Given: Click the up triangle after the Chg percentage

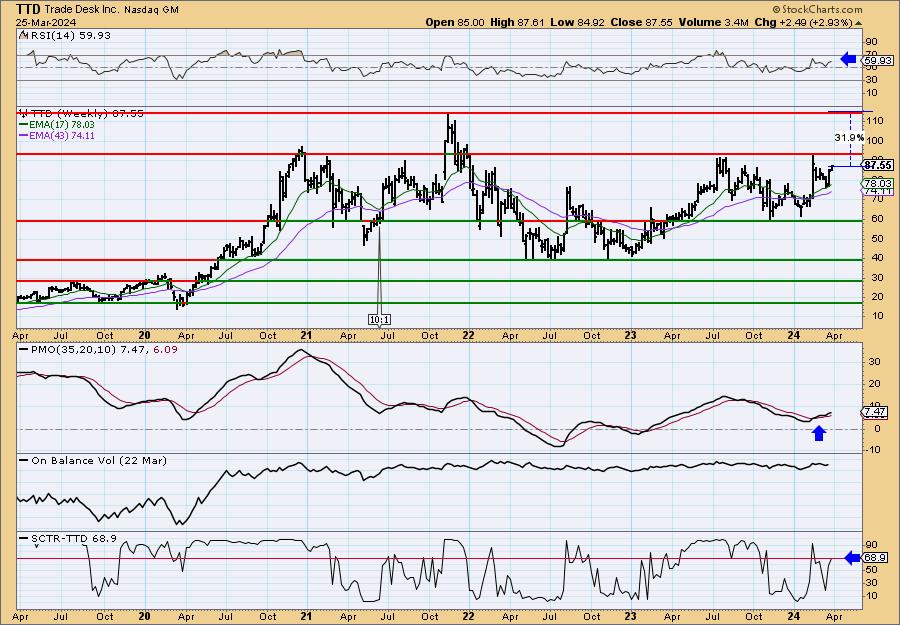Looking at the screenshot, I should (859, 23).
